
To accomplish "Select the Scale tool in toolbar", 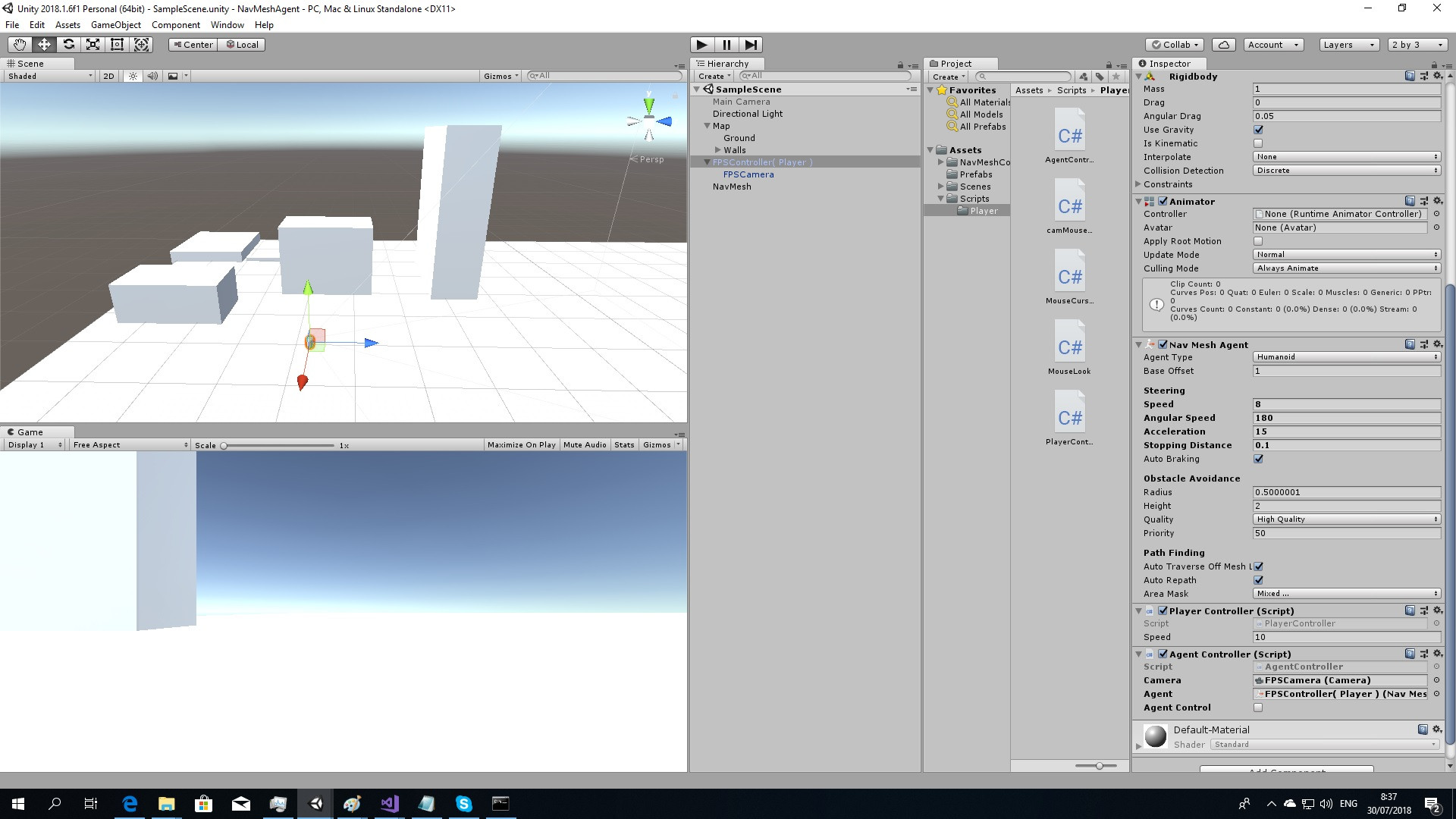I will coord(93,45).
